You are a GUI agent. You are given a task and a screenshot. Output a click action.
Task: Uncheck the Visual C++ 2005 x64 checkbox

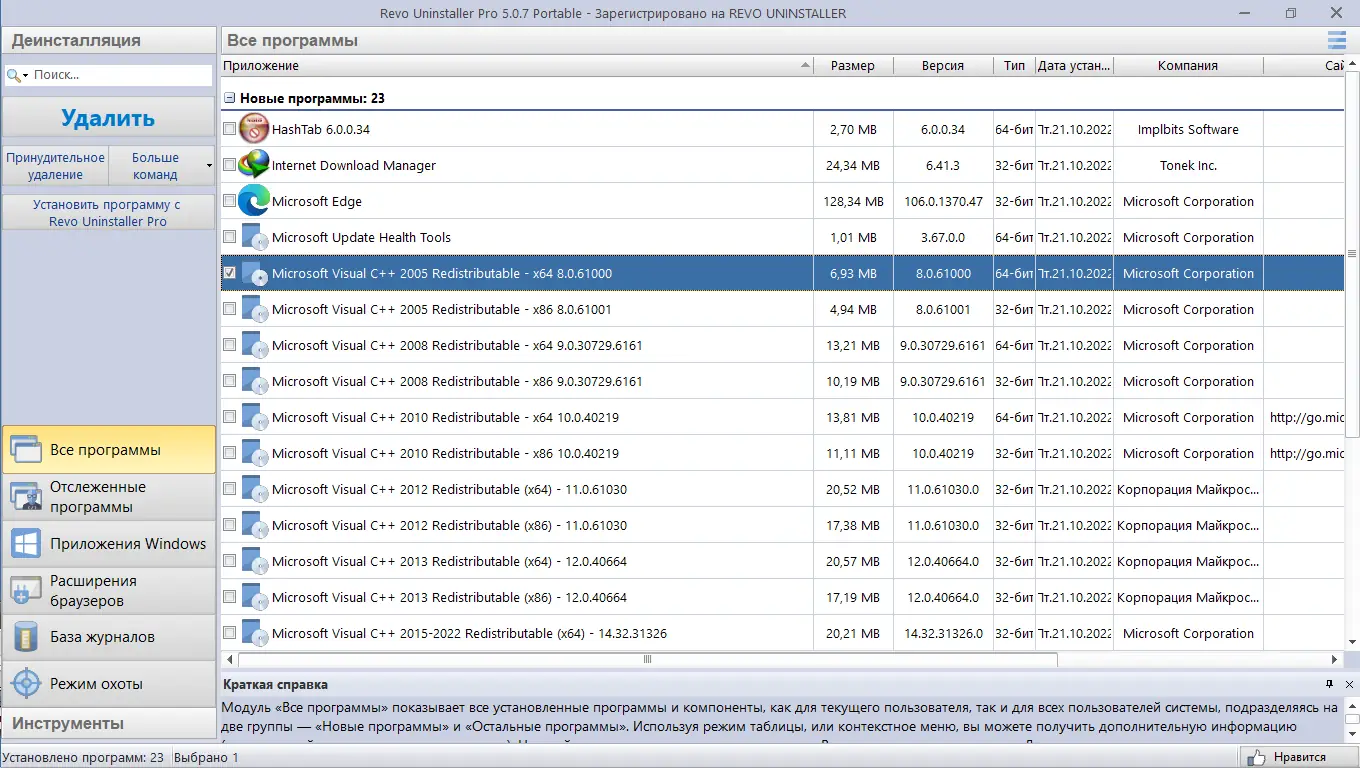pyautogui.click(x=230, y=273)
